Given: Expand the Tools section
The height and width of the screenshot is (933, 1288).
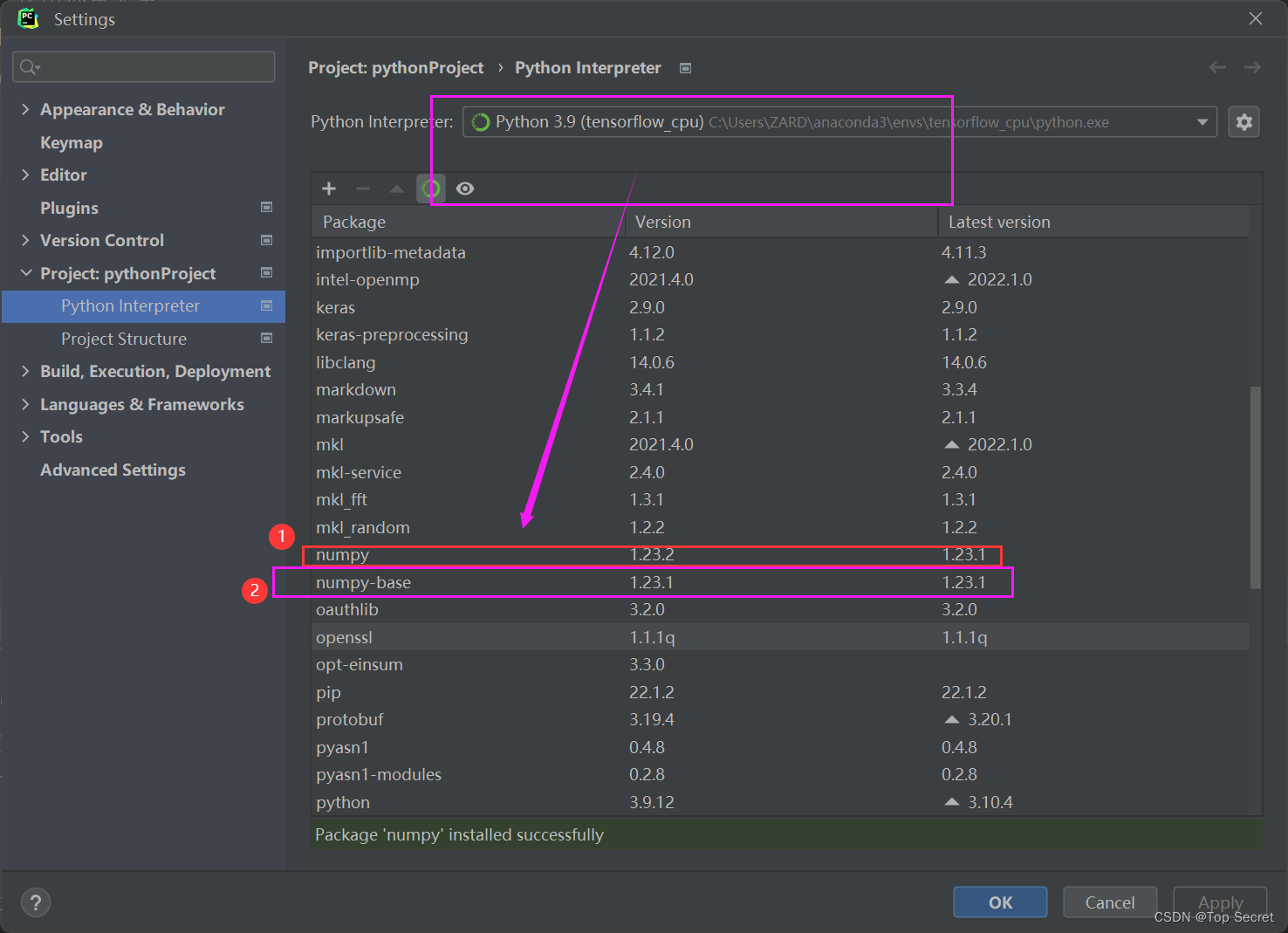Looking at the screenshot, I should click(x=25, y=436).
